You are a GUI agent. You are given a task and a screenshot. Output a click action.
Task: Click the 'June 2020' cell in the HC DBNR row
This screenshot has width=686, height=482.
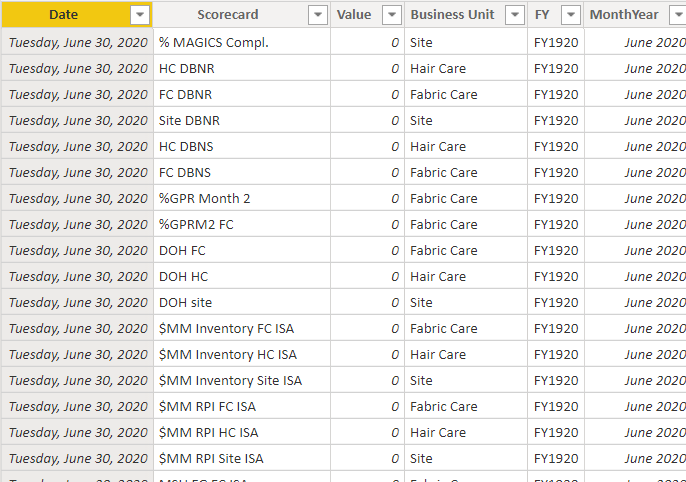635,69
